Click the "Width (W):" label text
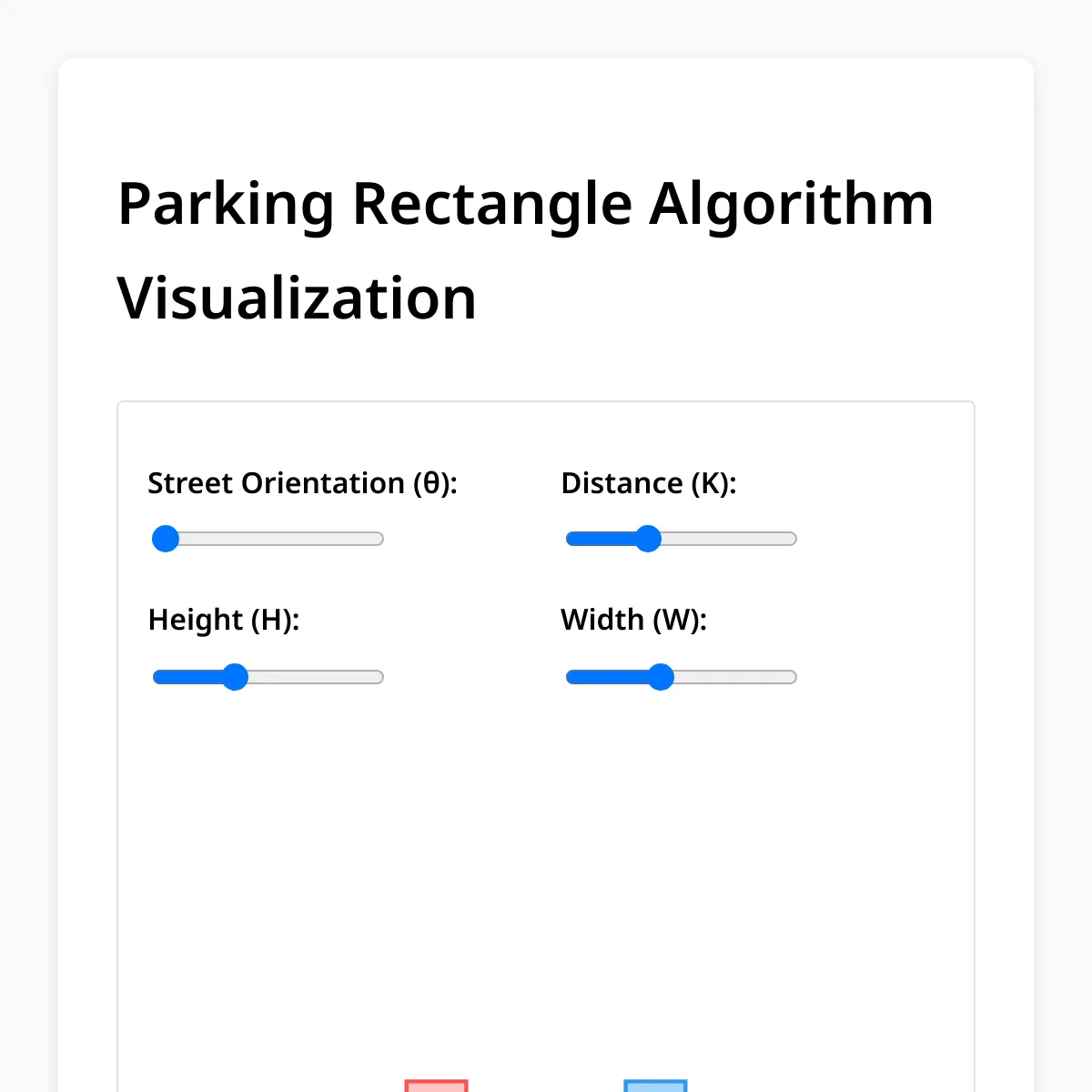Screen dimensions: 1092x1092 634,620
